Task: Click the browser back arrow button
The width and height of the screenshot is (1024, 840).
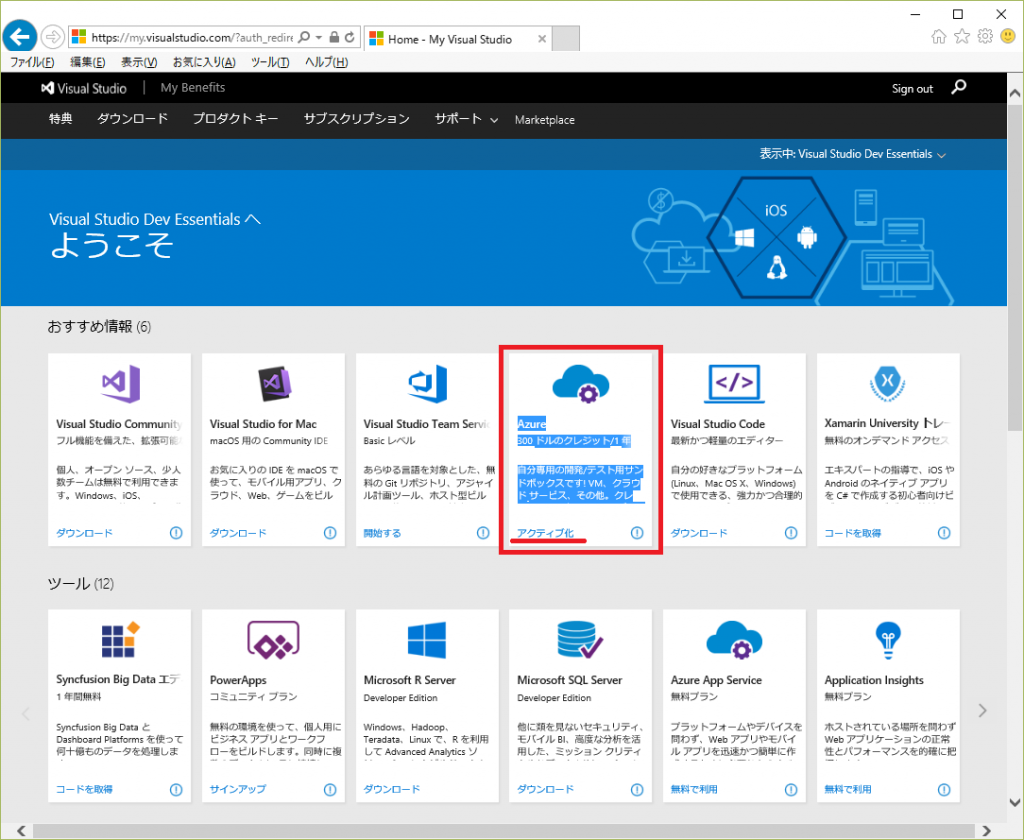Action: point(20,37)
